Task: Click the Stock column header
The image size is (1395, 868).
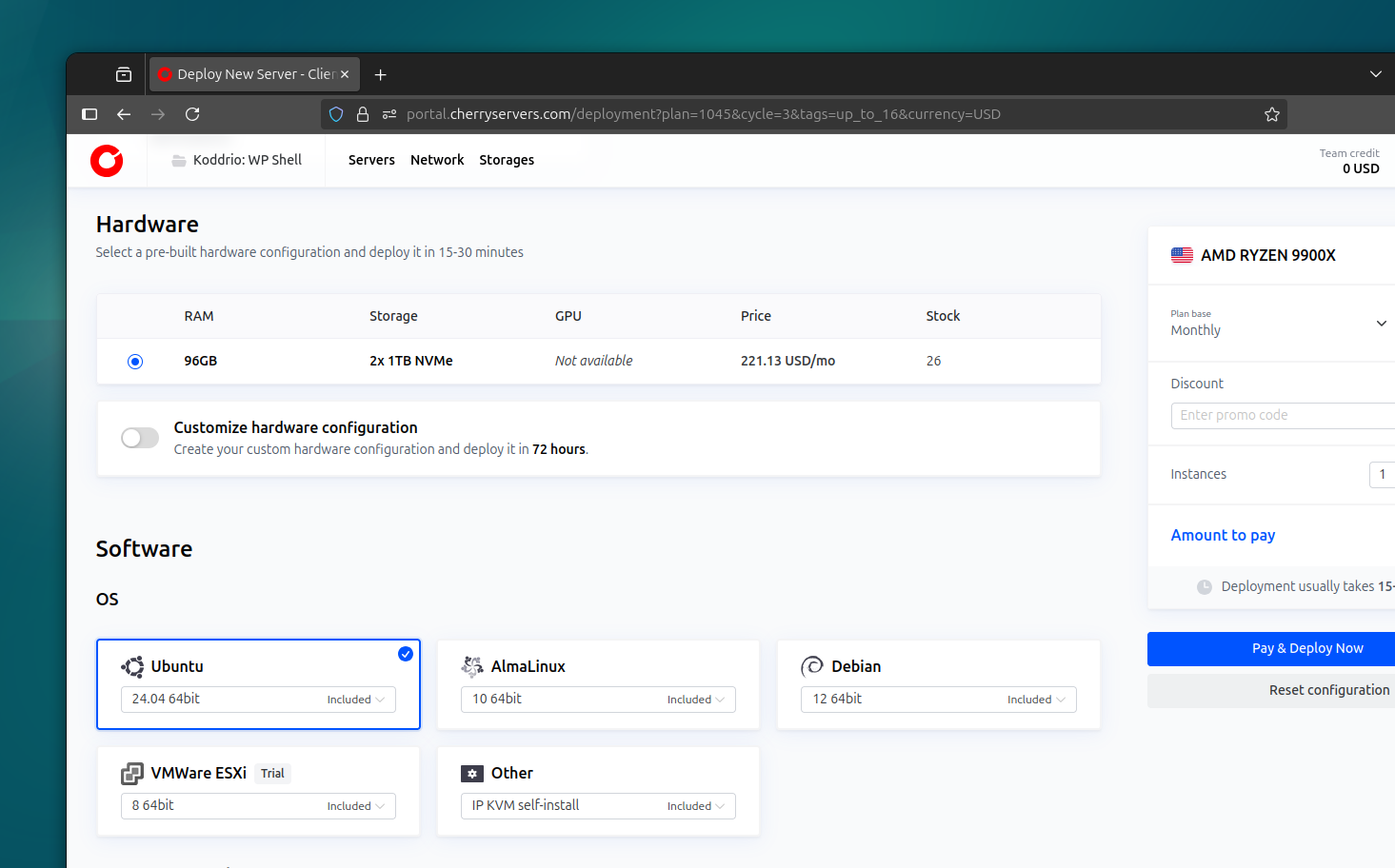Action: pos(943,316)
